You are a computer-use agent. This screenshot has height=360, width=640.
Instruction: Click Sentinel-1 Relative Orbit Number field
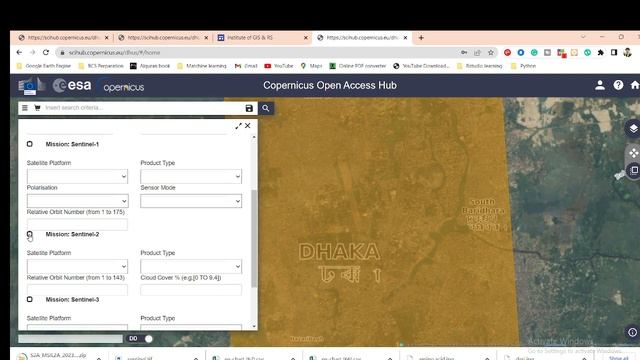(77, 224)
